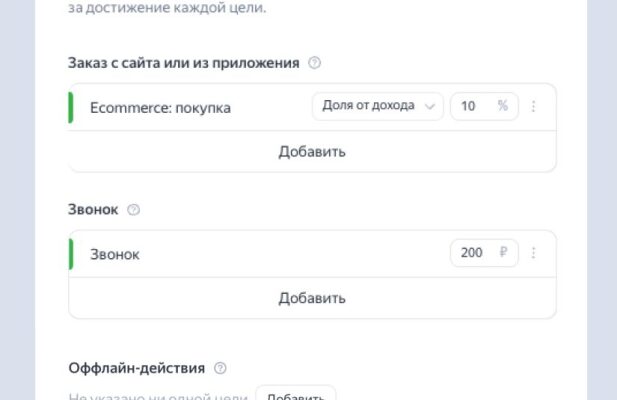
Task: Click the percent sign in Ecommerce value field
Action: [503, 107]
